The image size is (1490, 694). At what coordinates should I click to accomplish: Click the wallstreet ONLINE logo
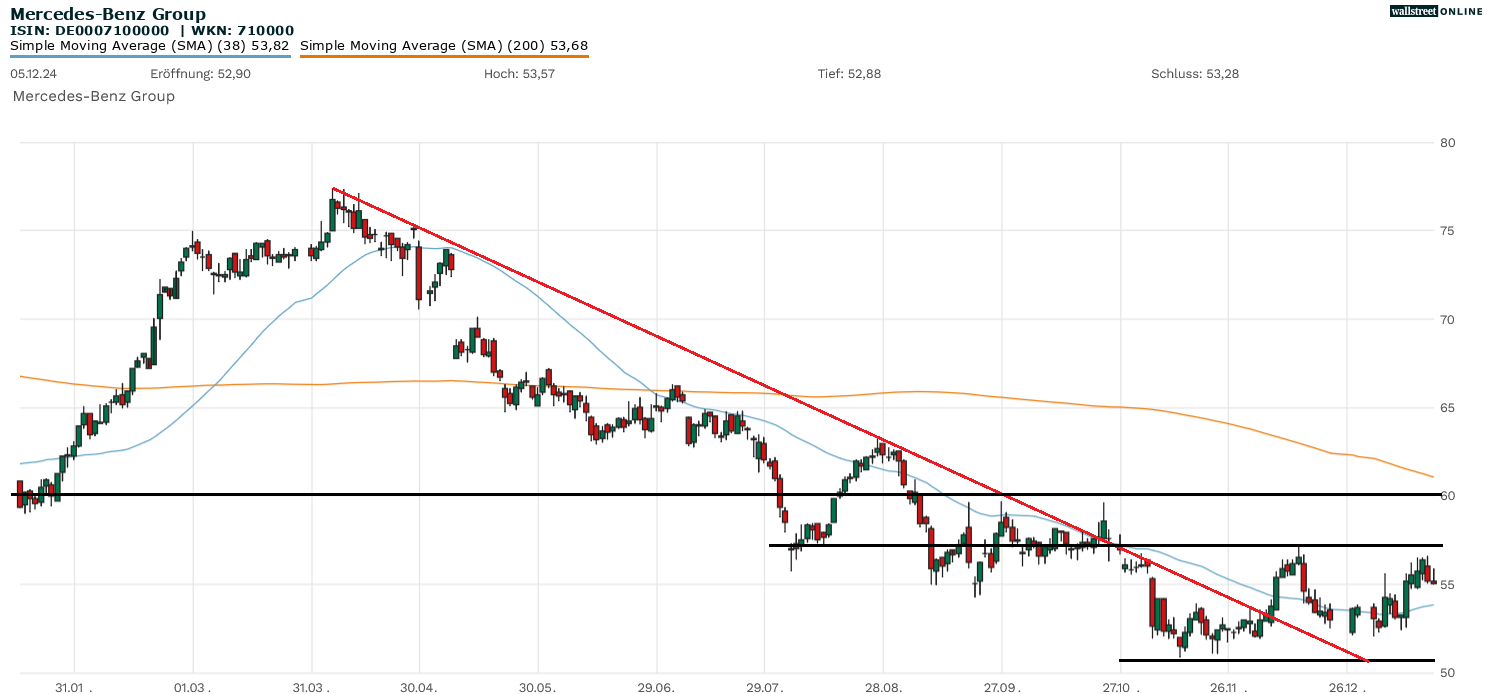tap(1436, 11)
